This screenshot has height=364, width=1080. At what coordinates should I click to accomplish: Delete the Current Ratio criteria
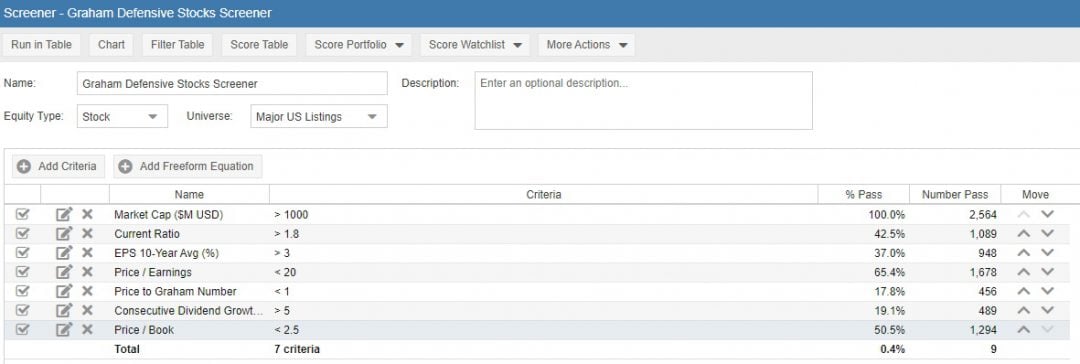tap(87, 234)
